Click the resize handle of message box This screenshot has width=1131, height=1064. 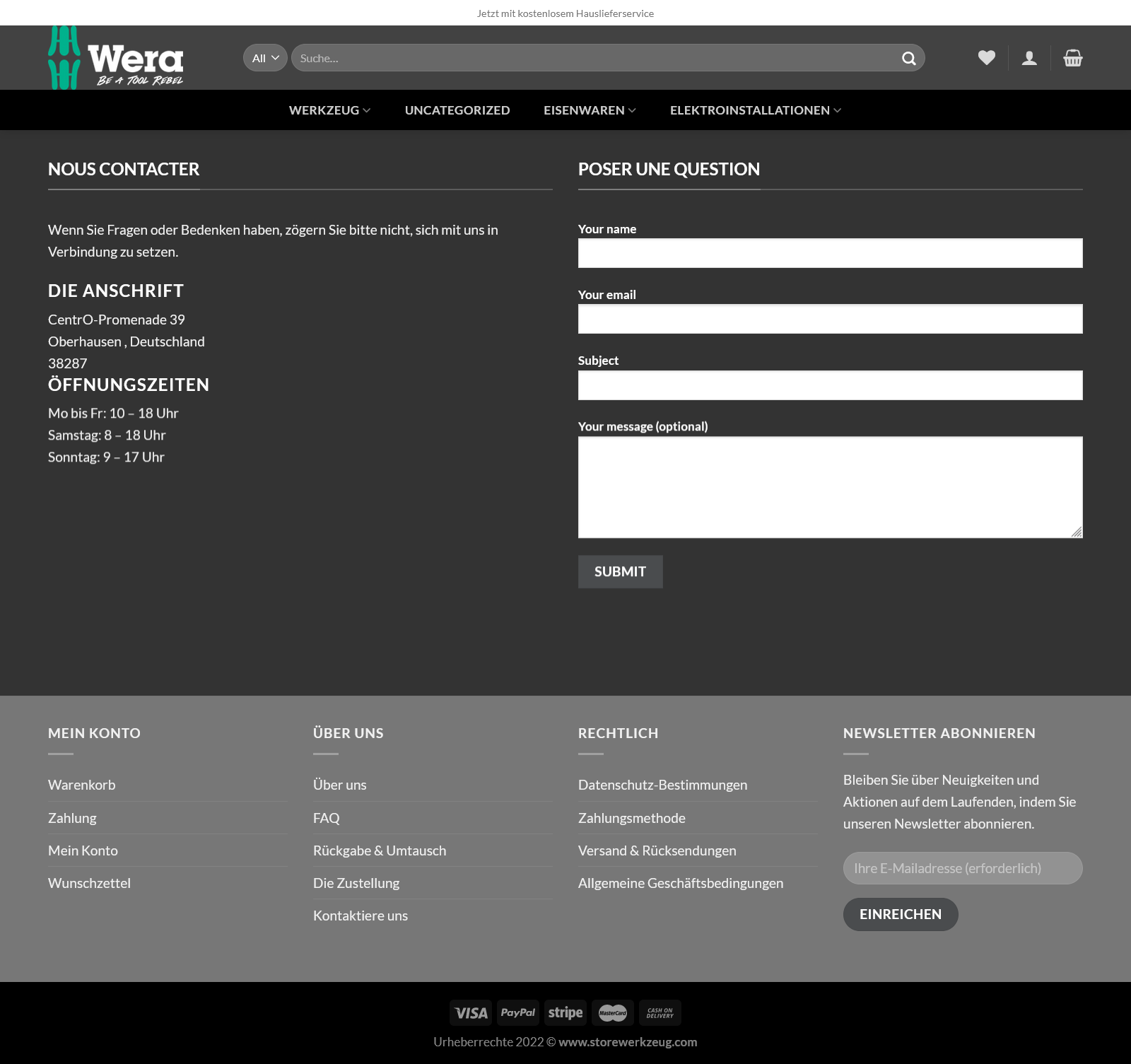1077,532
